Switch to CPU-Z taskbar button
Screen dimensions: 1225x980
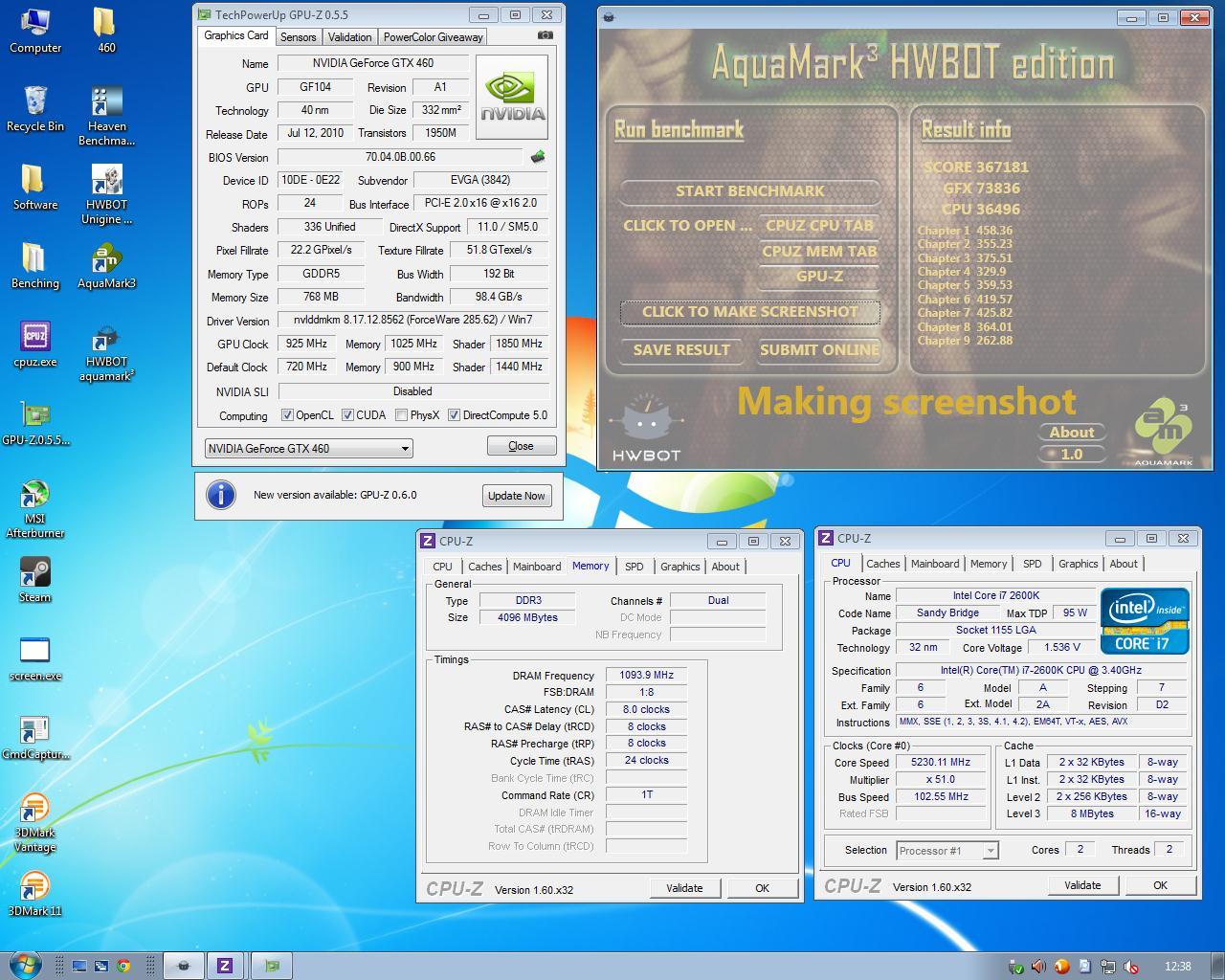[225, 966]
